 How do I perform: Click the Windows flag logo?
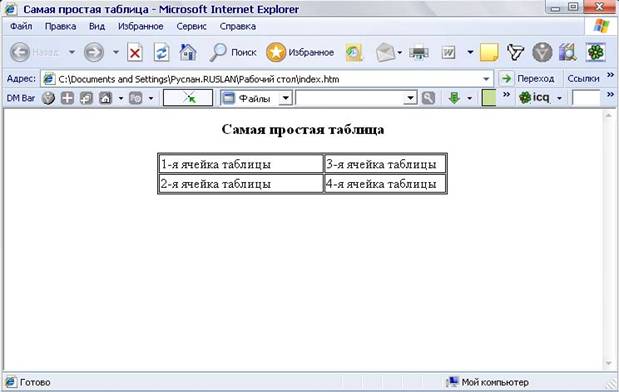coord(601,26)
